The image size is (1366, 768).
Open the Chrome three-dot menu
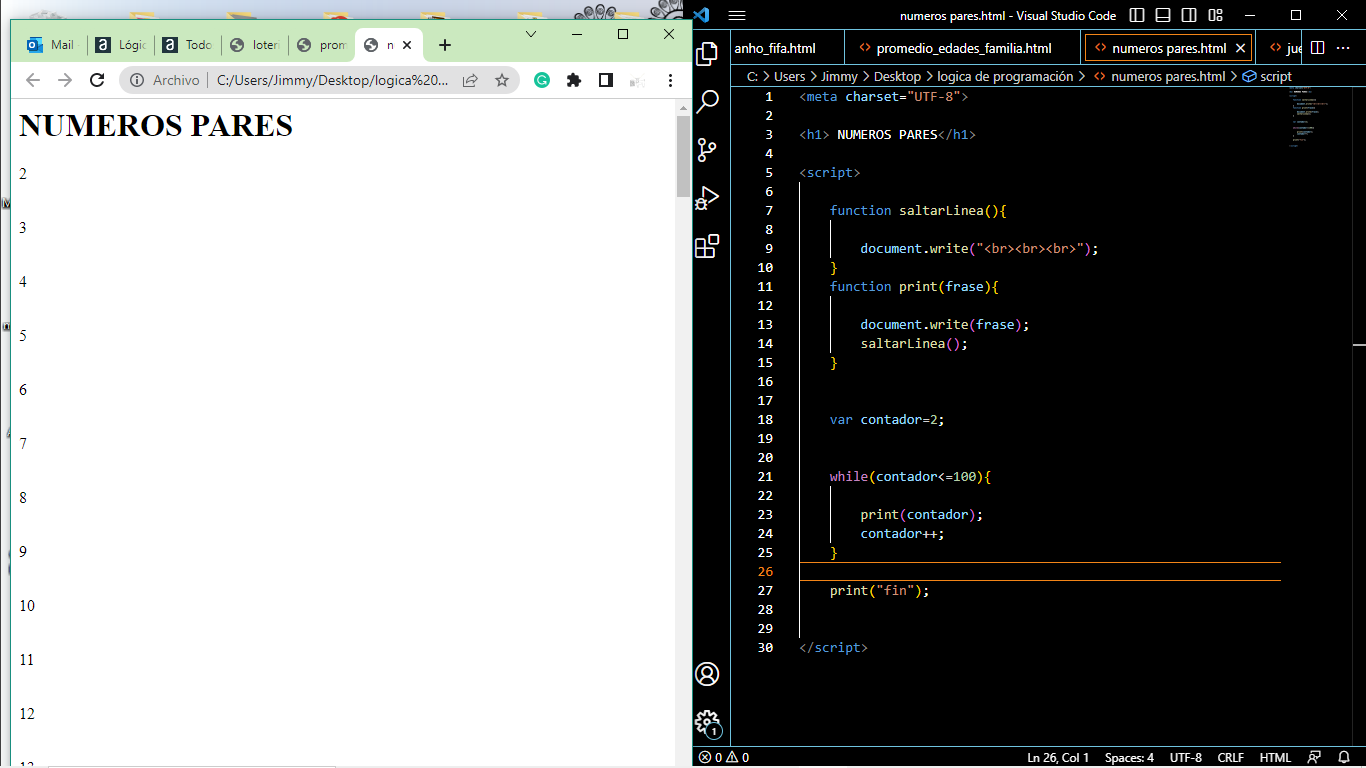[x=670, y=80]
